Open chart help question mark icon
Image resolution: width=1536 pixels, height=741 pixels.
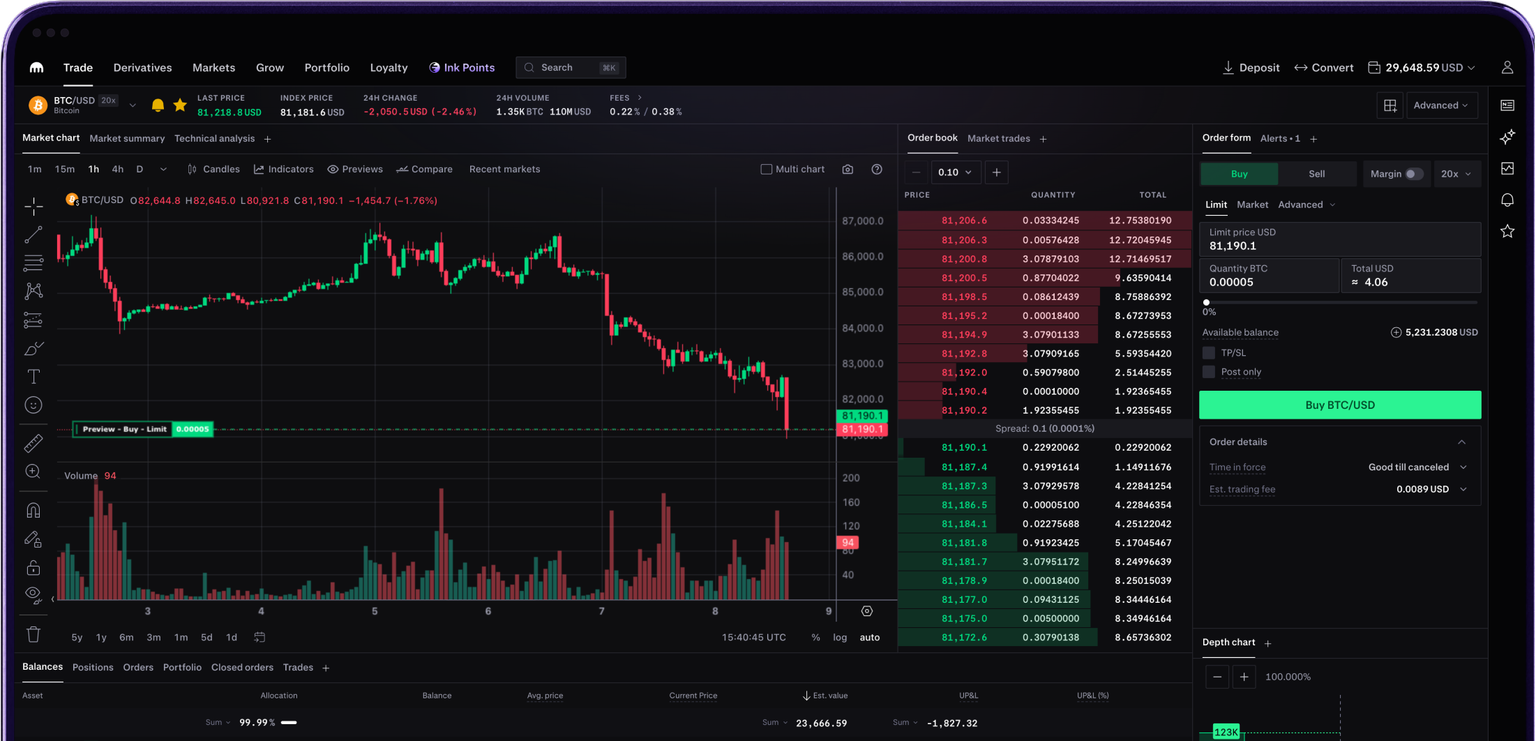(x=877, y=169)
